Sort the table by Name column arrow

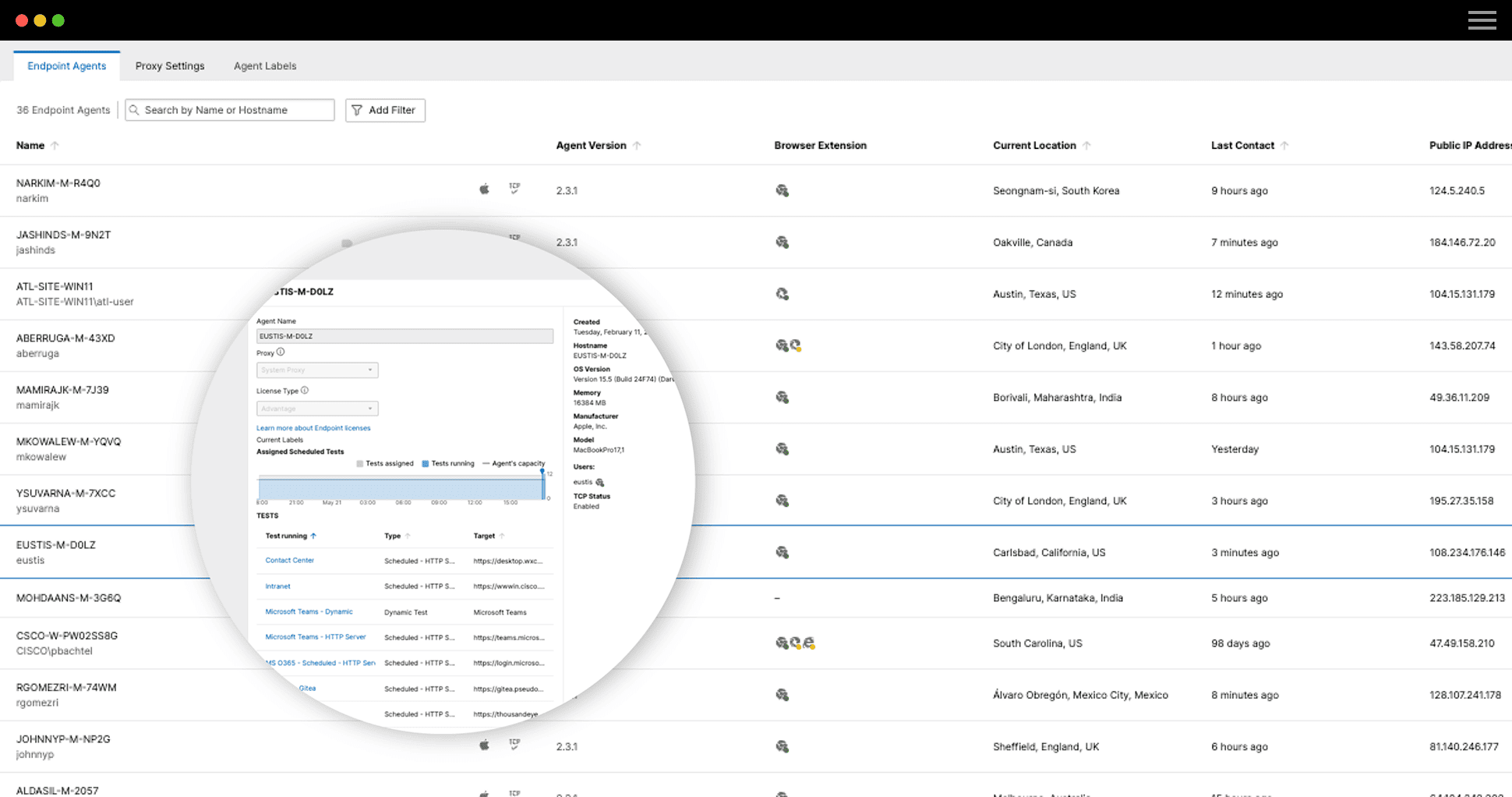click(55, 146)
